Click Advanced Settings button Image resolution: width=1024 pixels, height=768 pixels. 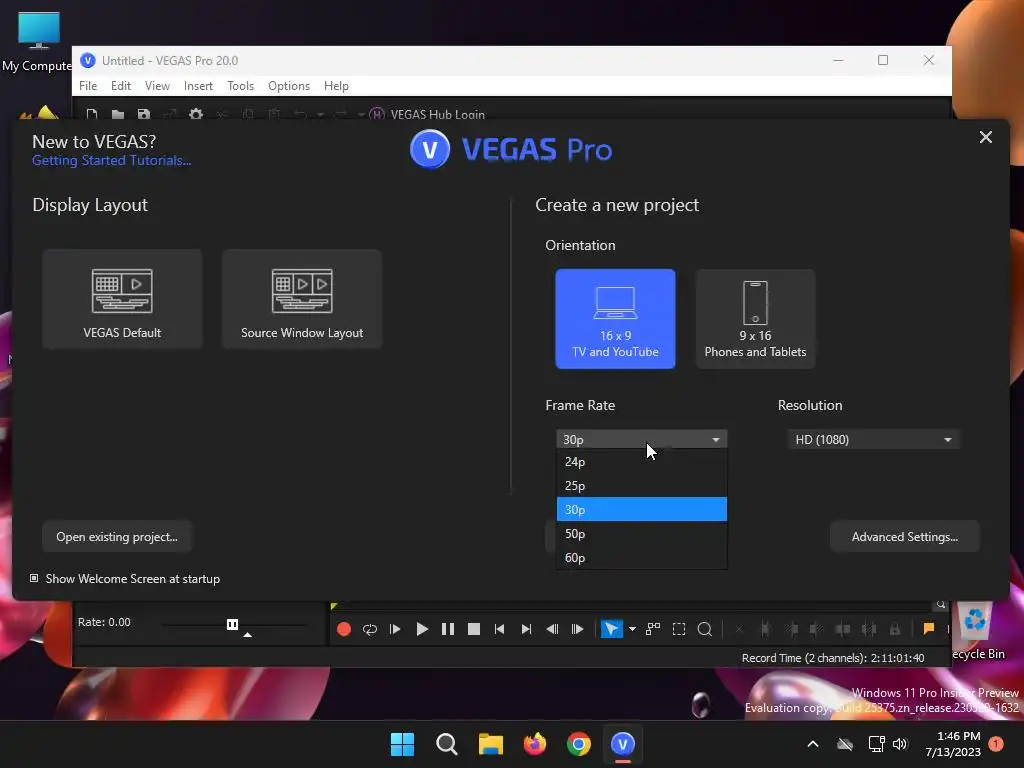click(x=904, y=537)
